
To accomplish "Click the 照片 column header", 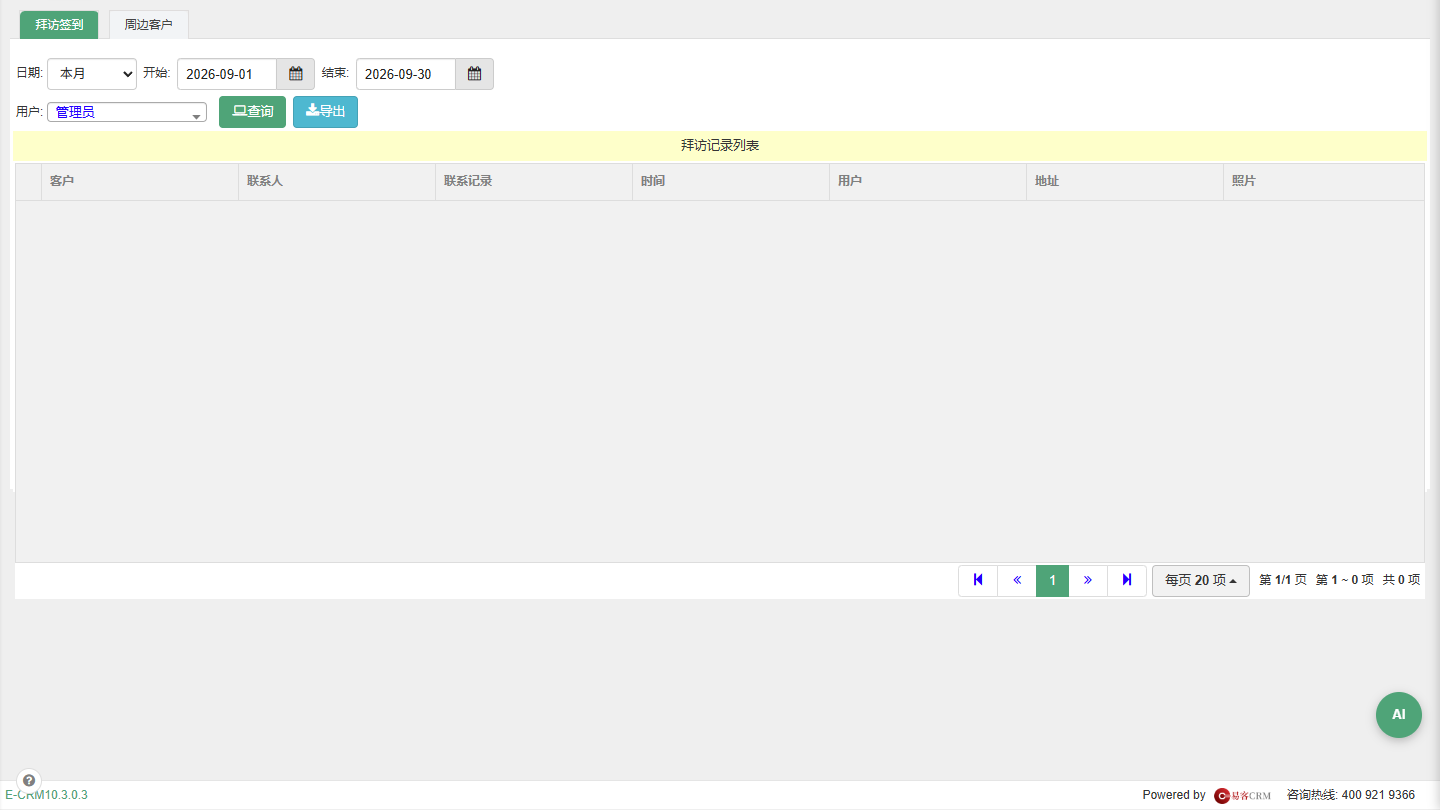I will 1323,182.
